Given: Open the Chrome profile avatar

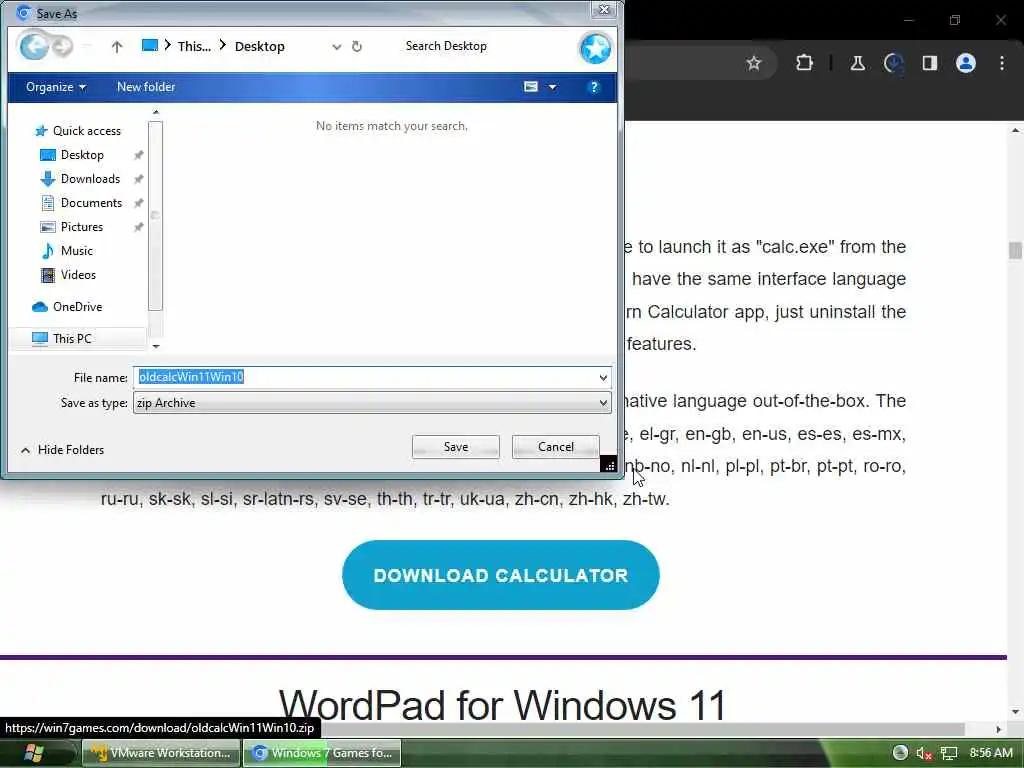Looking at the screenshot, I should pyautogui.click(x=966, y=63).
